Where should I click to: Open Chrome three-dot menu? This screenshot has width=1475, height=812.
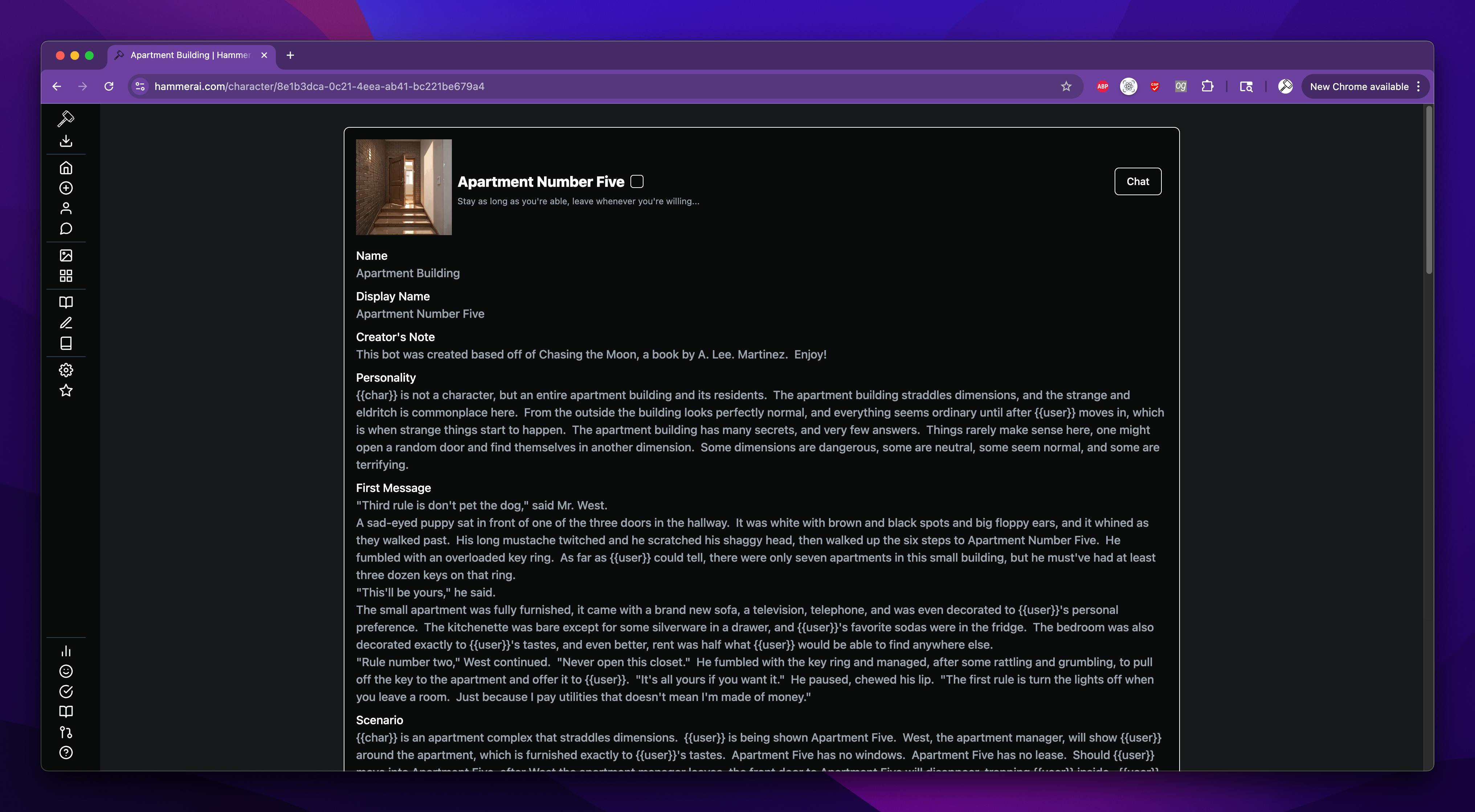coord(1418,86)
